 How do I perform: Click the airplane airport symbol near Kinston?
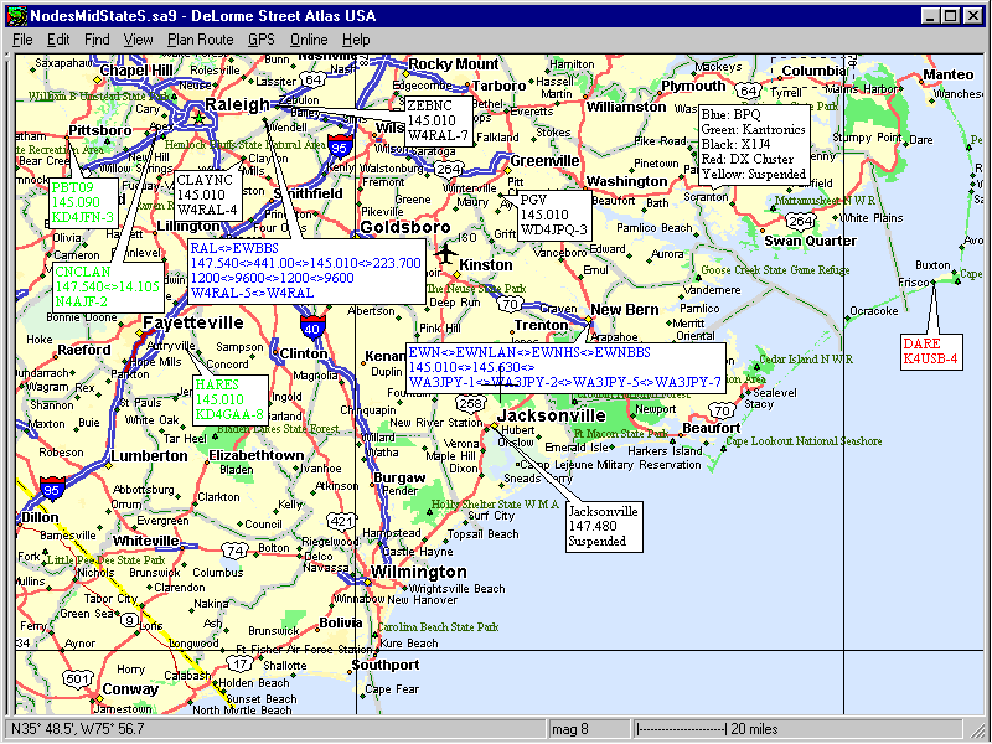coord(445,253)
